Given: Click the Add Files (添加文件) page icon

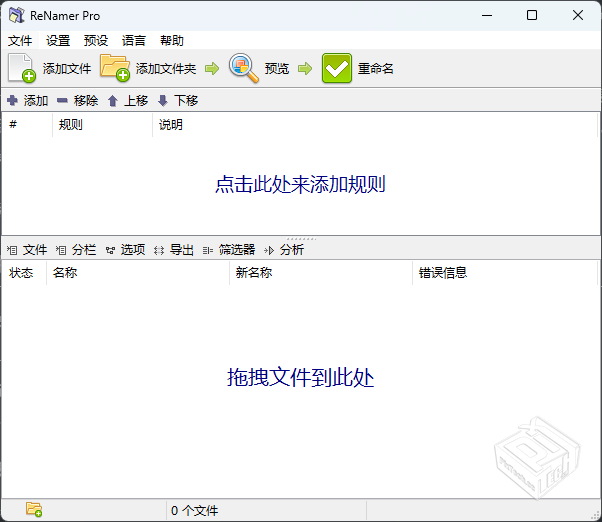Looking at the screenshot, I should coord(22,68).
